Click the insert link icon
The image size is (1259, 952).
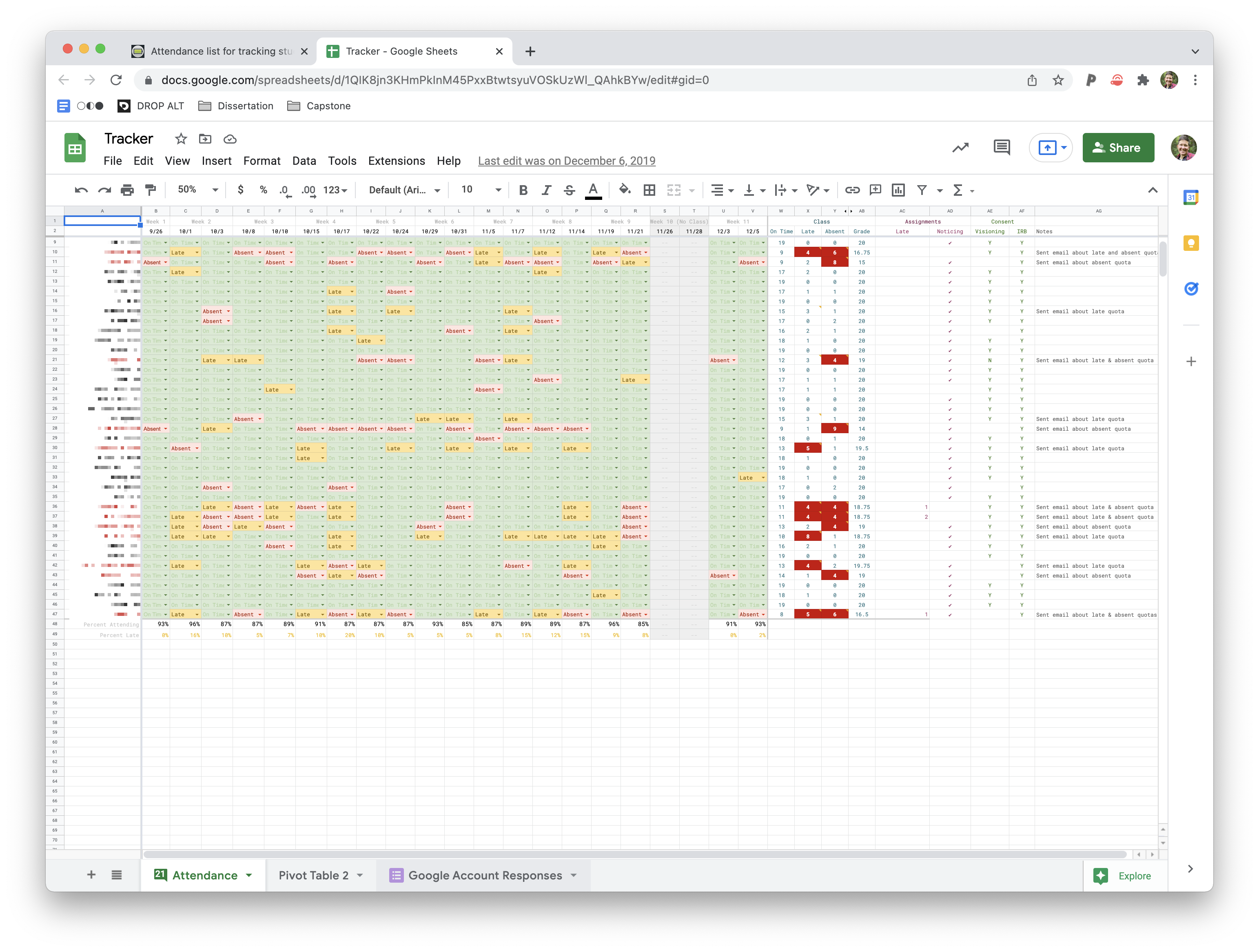click(852, 190)
